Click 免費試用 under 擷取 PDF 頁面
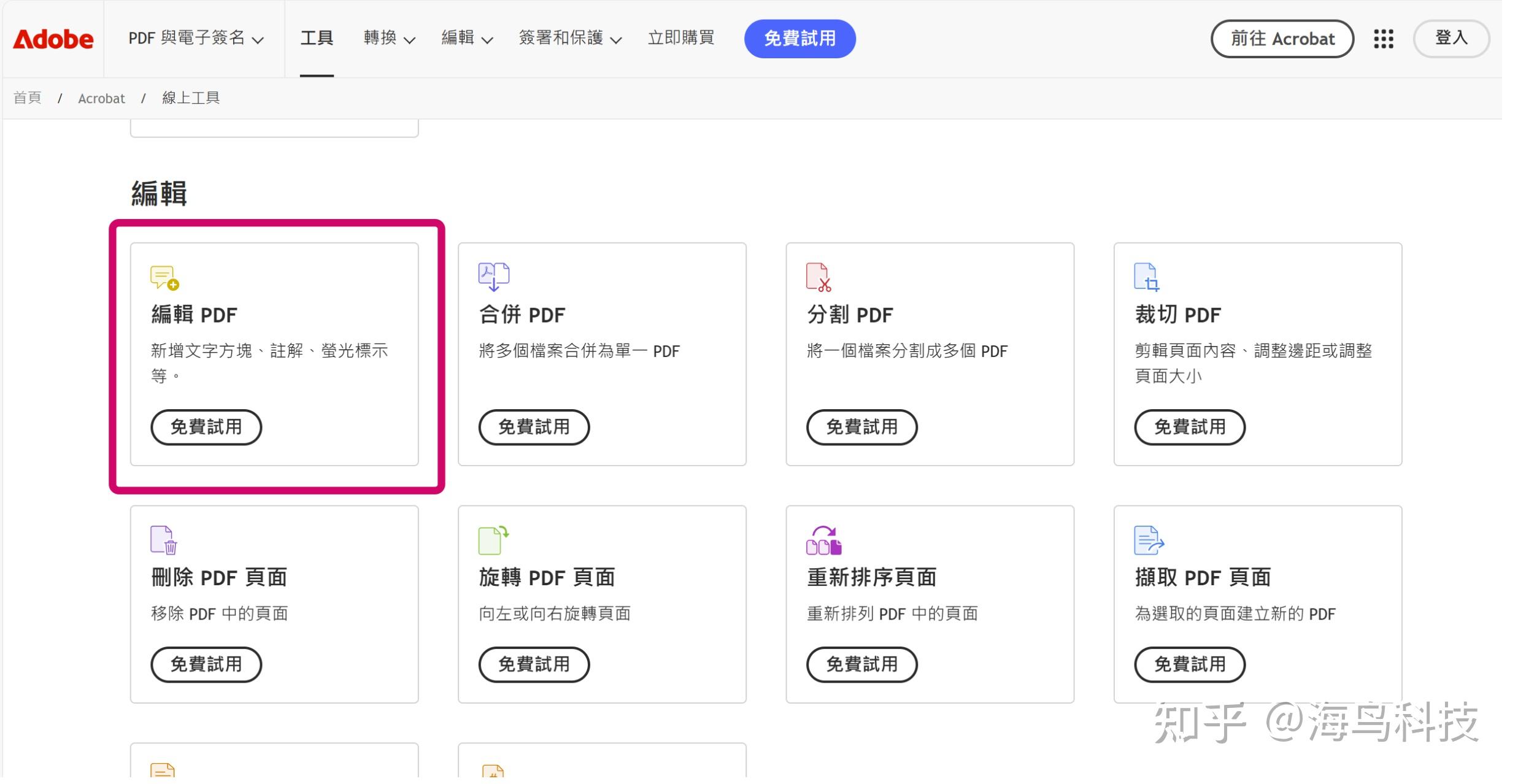This screenshot has width=1518, height=784. [1190, 664]
